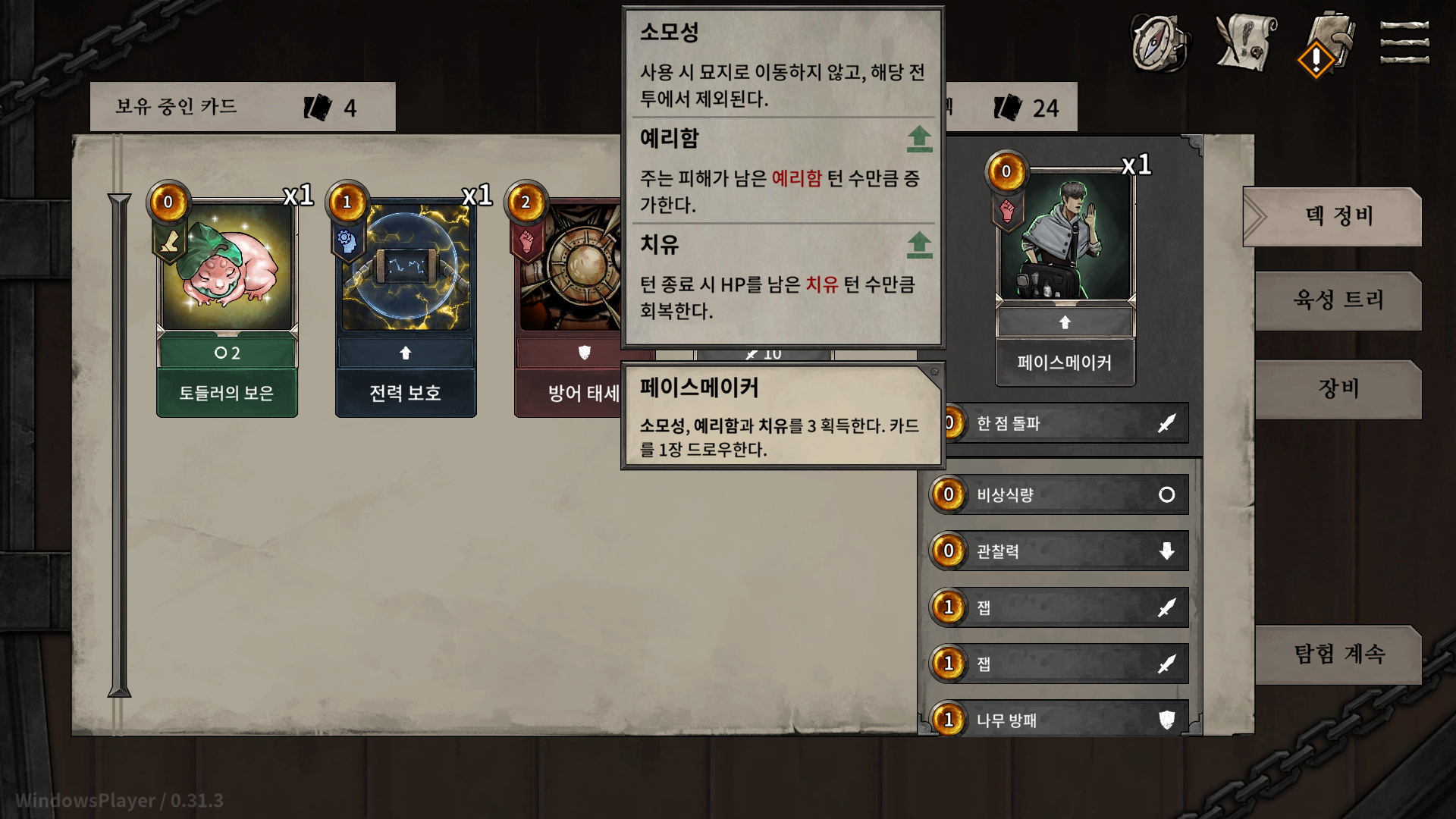Open the 장비 tab
Screen dimensions: 1456x819
(1338, 389)
